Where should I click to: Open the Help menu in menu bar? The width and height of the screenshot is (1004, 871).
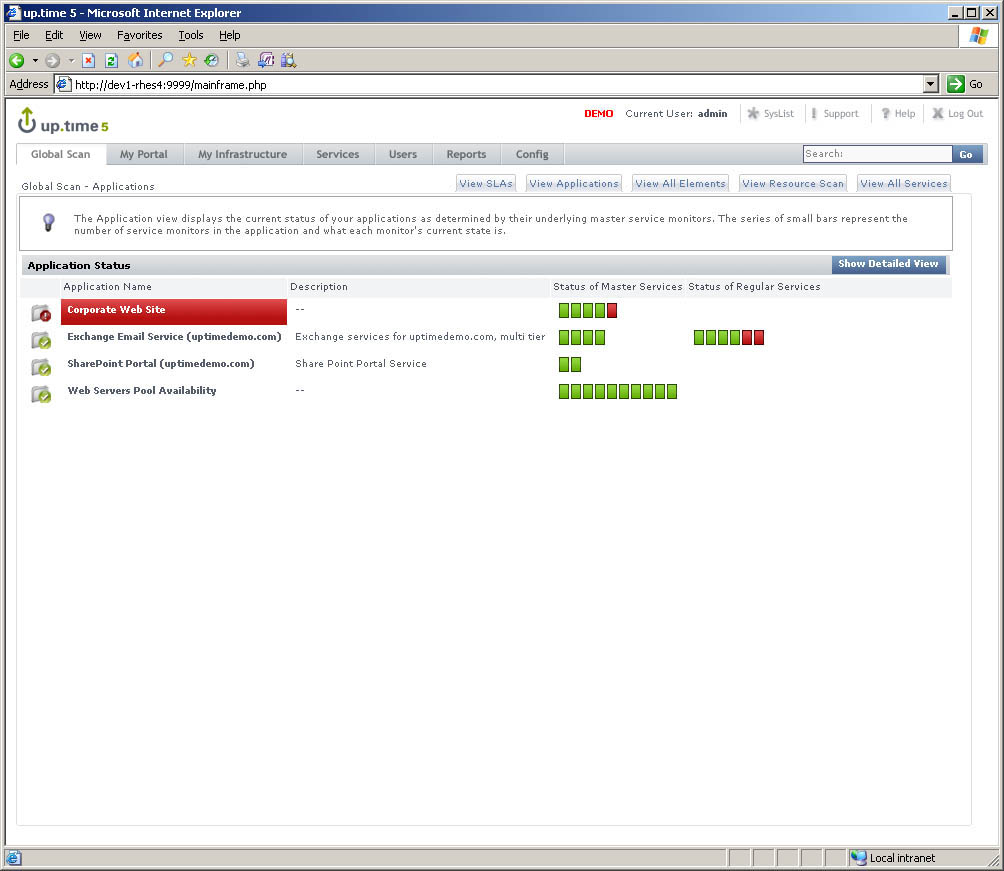click(229, 35)
